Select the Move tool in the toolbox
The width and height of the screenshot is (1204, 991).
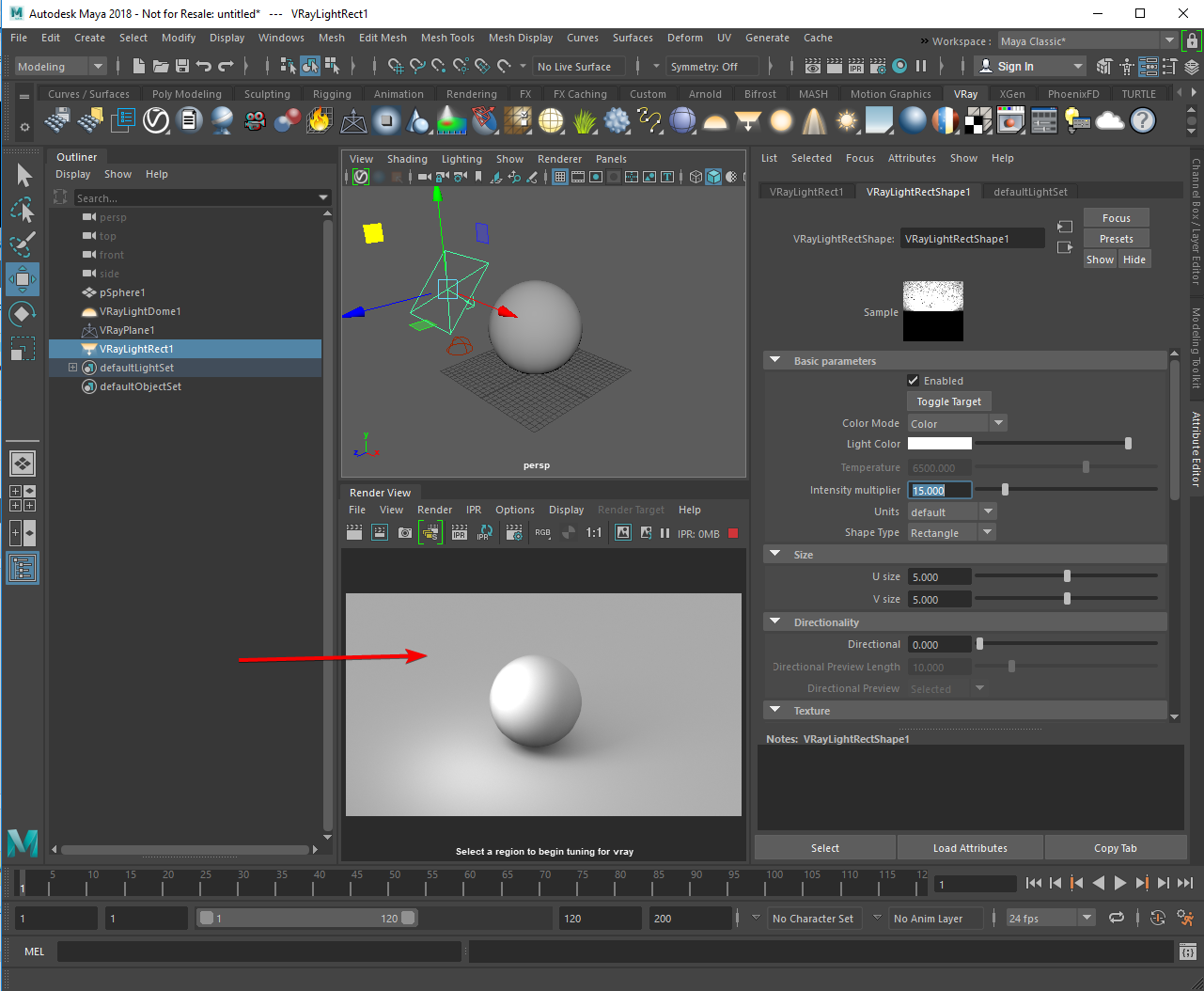tap(23, 279)
